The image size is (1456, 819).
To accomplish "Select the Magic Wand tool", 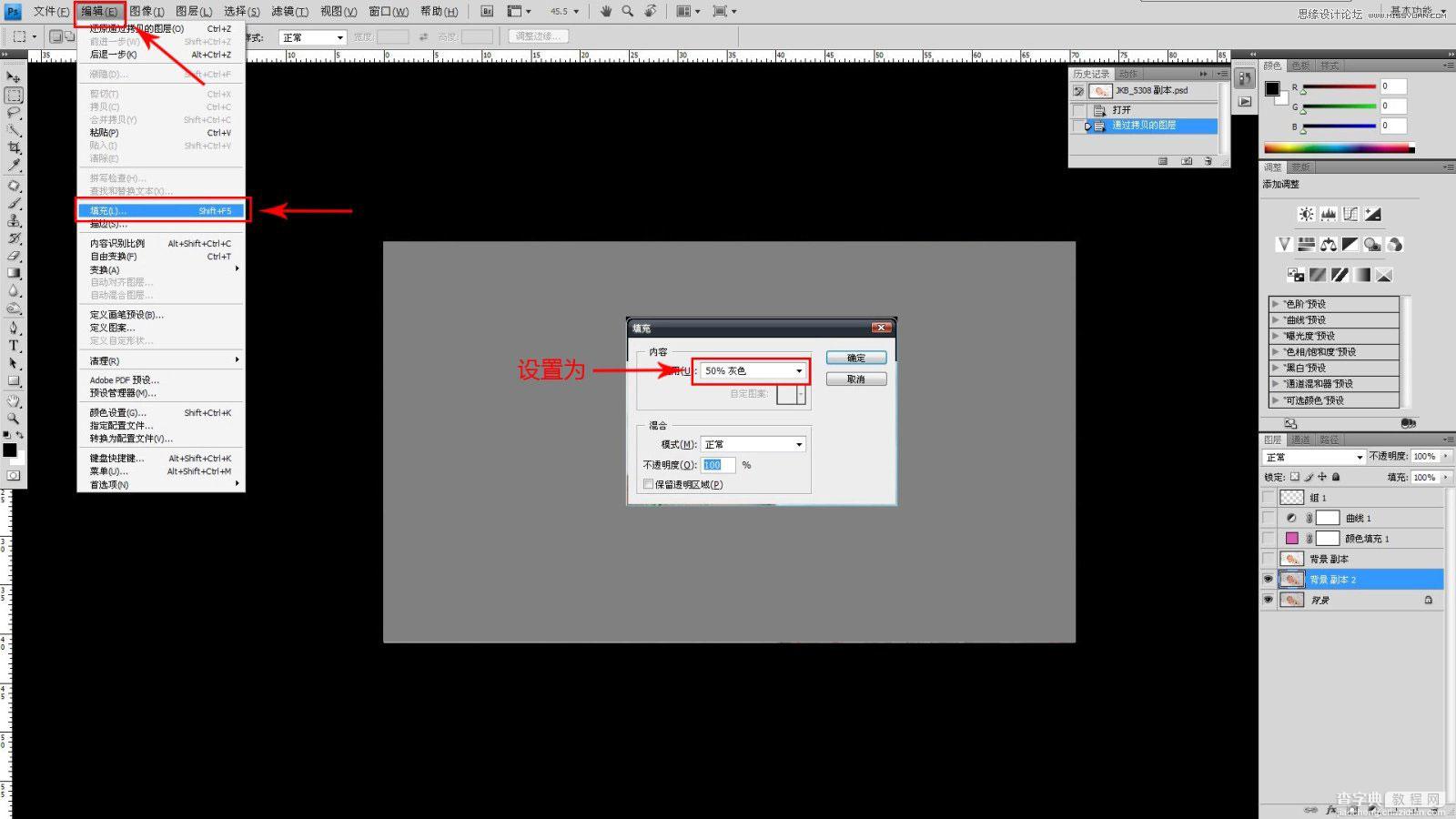I will pyautogui.click(x=14, y=130).
